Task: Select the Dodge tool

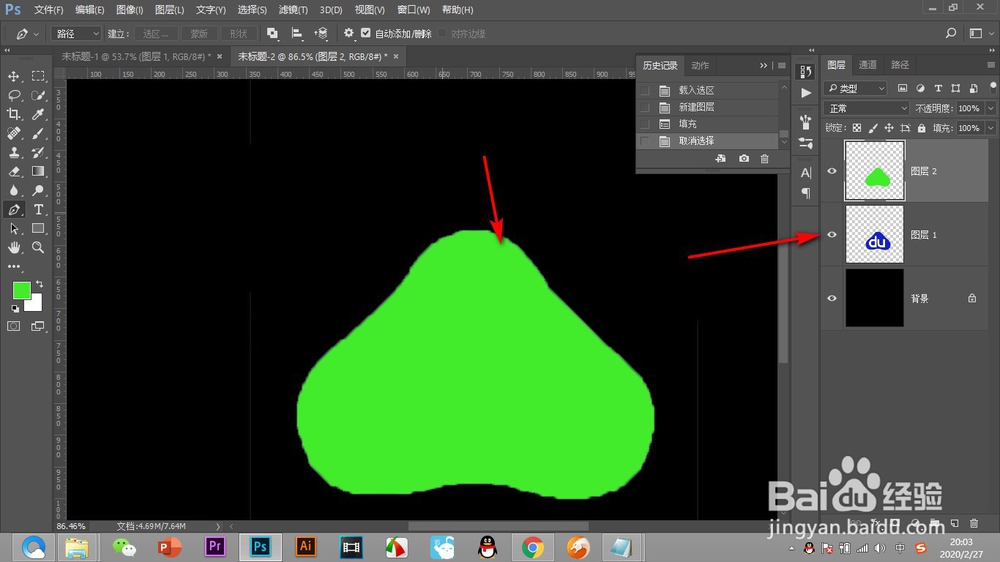Action: [x=38, y=191]
